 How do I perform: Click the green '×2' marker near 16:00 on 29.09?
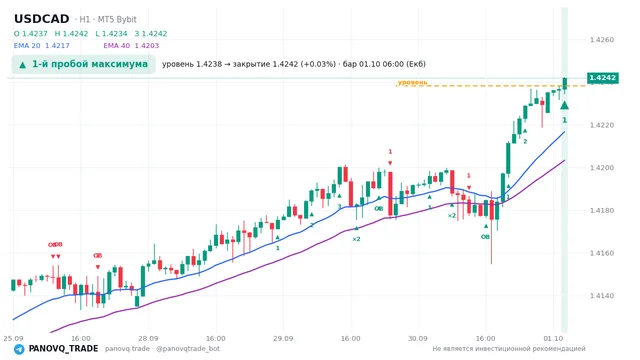click(356, 239)
